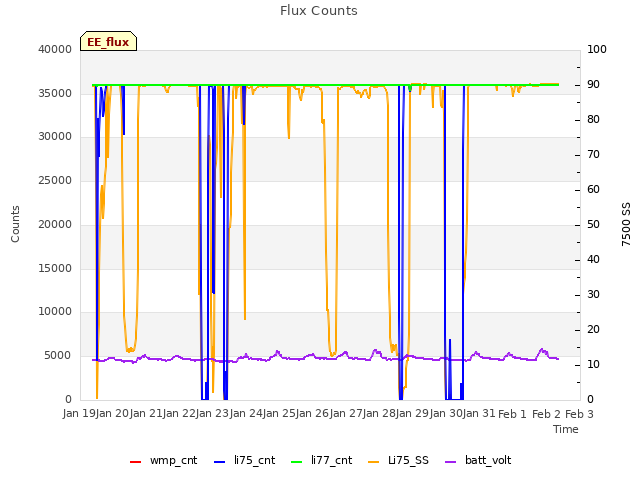Click the 20000 tick on Counts axis

(x=55, y=224)
